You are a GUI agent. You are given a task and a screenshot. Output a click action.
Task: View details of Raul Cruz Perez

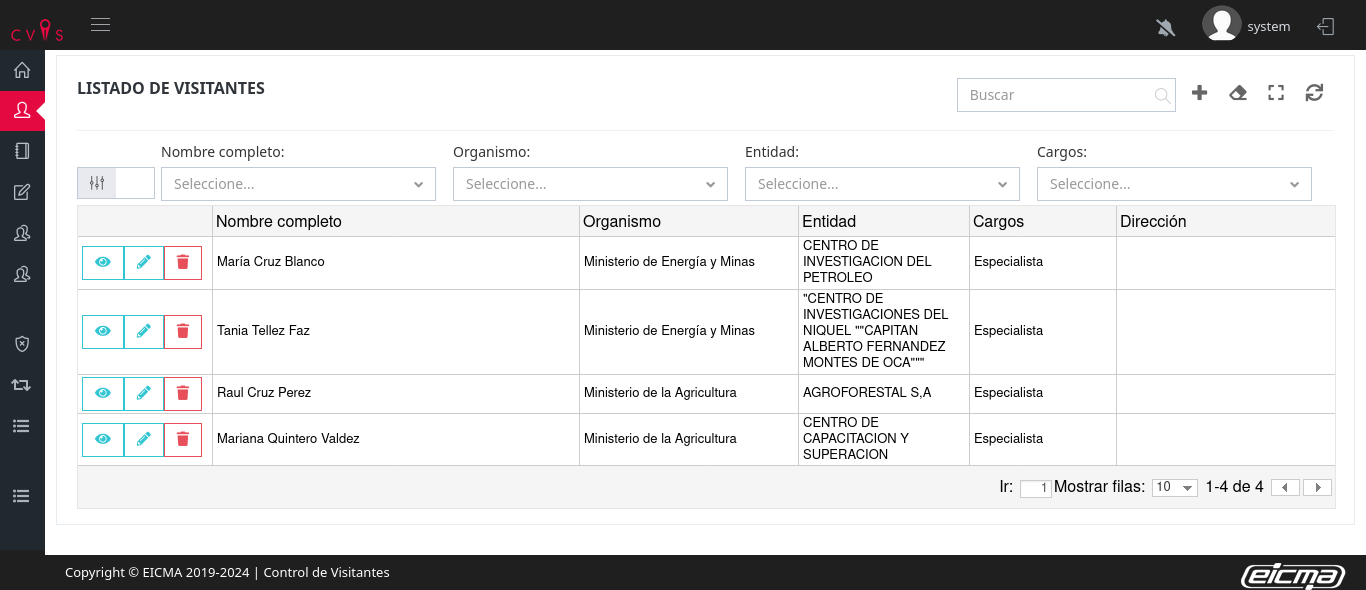coord(103,393)
